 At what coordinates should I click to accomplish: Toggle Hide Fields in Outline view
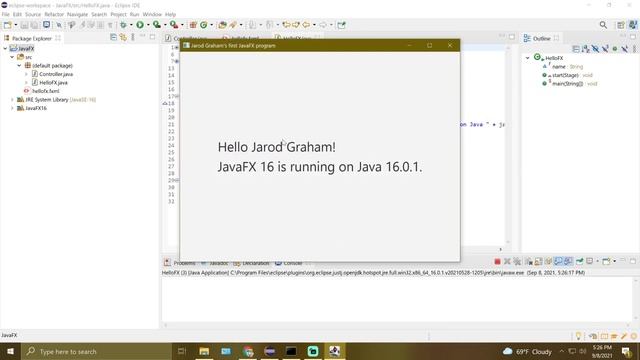click(x=596, y=49)
